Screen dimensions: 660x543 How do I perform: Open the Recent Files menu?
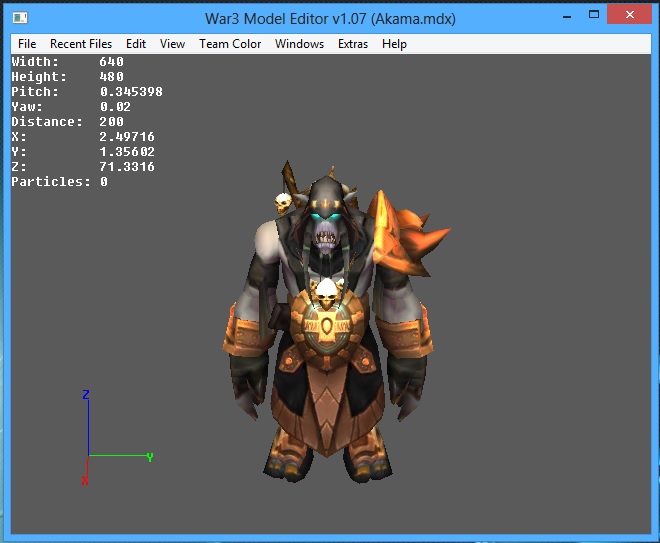click(81, 44)
